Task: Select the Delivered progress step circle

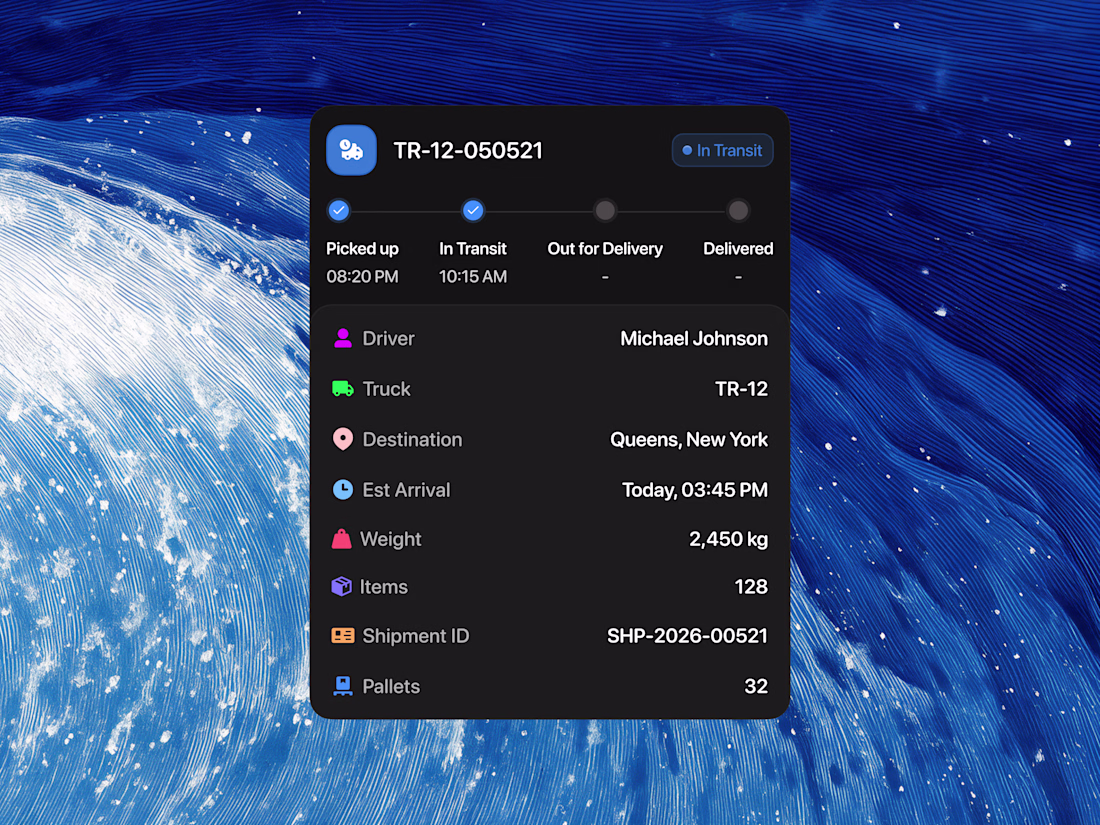Action: (x=738, y=210)
